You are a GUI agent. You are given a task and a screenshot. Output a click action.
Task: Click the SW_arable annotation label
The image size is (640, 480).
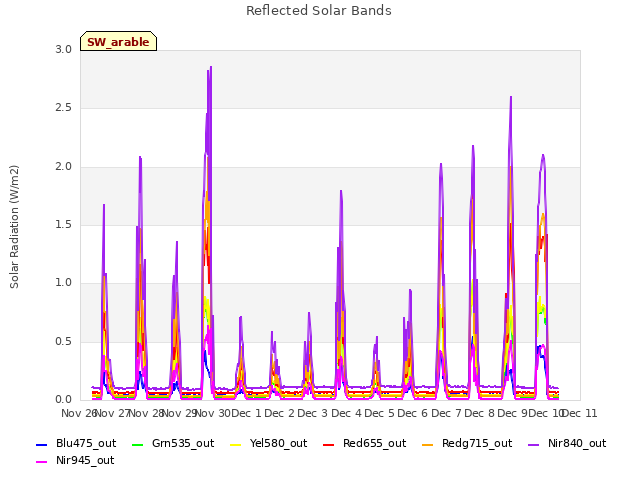coord(118,42)
